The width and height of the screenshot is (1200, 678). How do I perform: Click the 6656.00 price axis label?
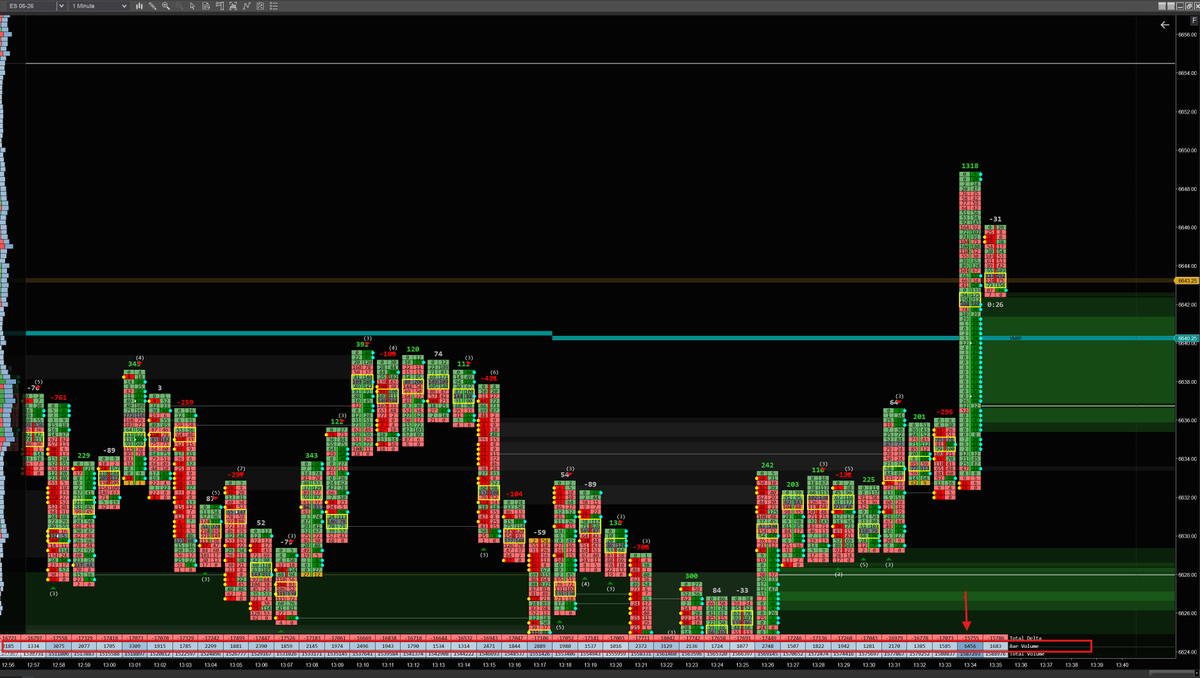(x=1188, y=34)
